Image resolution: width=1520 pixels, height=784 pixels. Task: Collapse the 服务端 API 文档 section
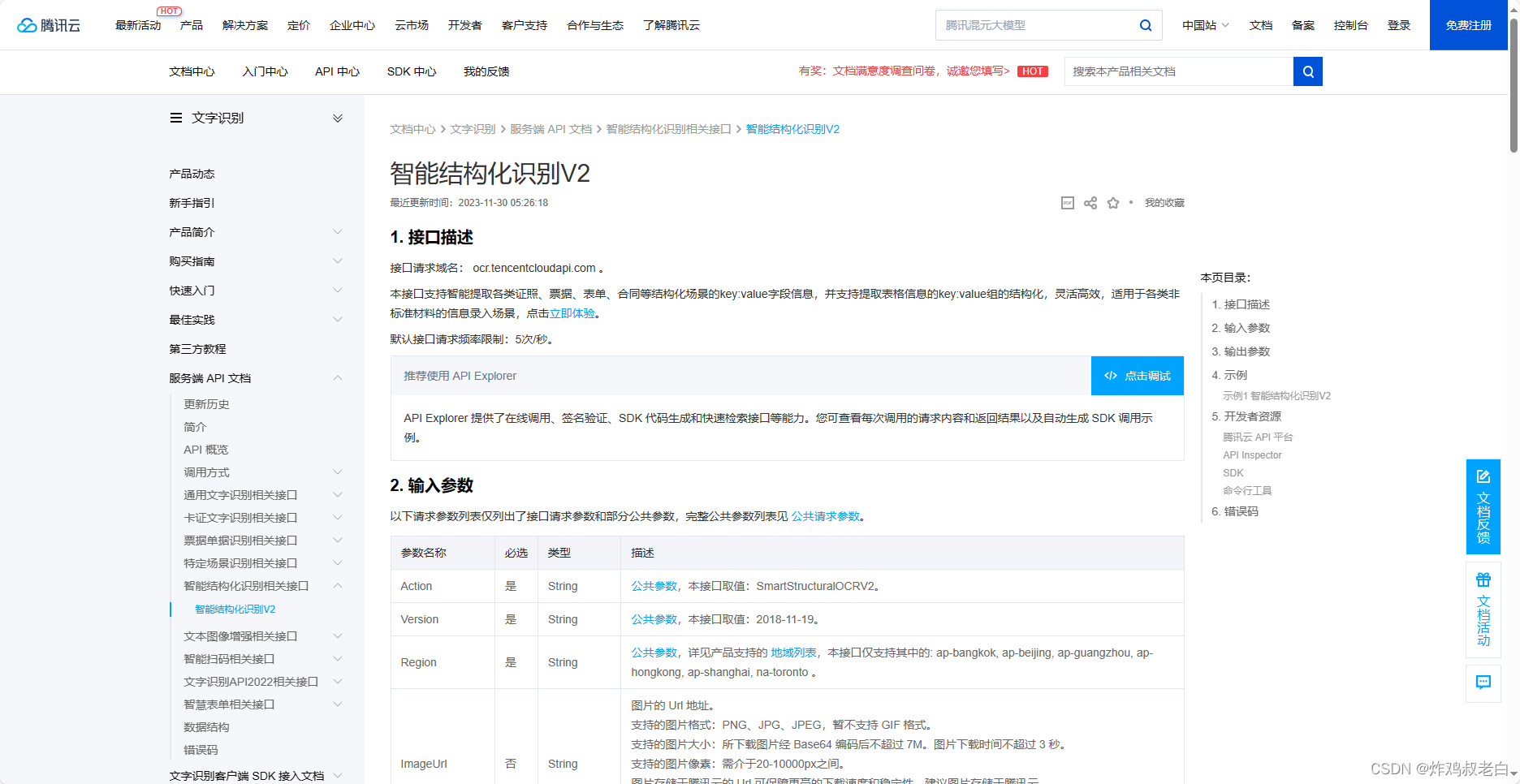338,378
